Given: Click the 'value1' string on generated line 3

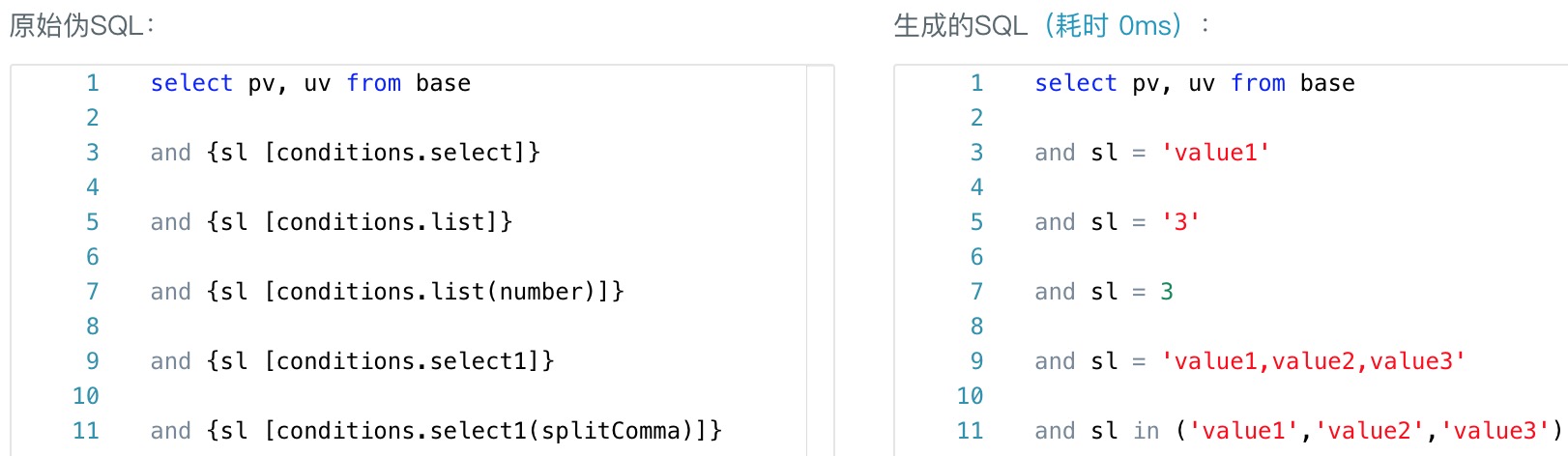Looking at the screenshot, I should point(1215,153).
